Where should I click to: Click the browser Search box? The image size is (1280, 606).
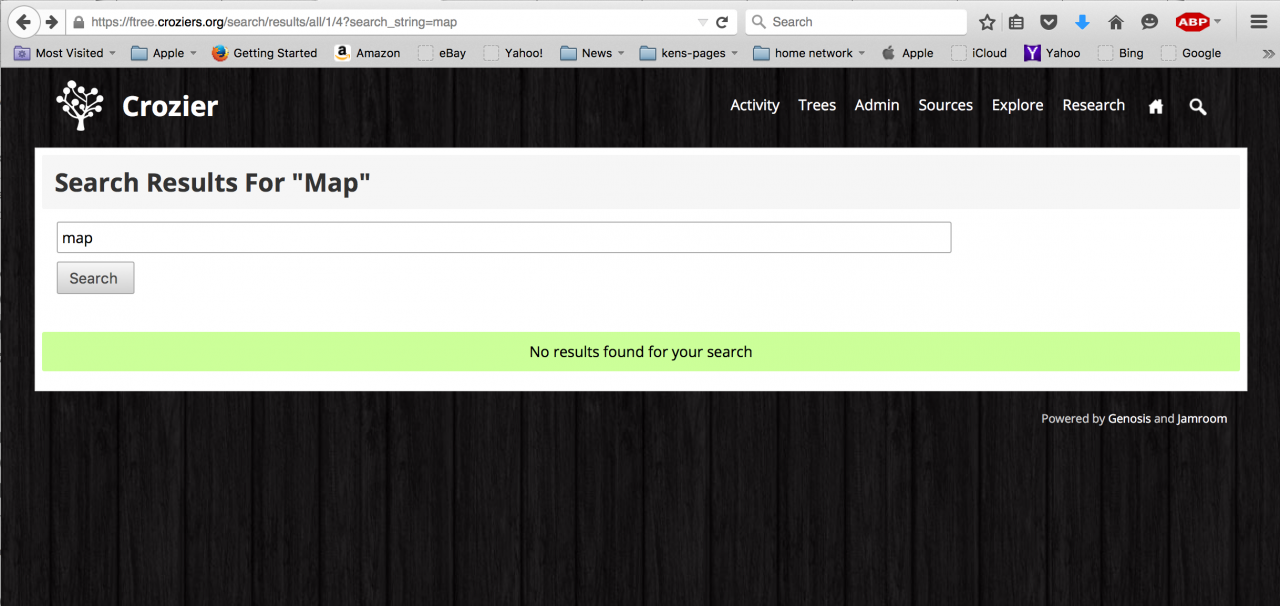coord(856,22)
